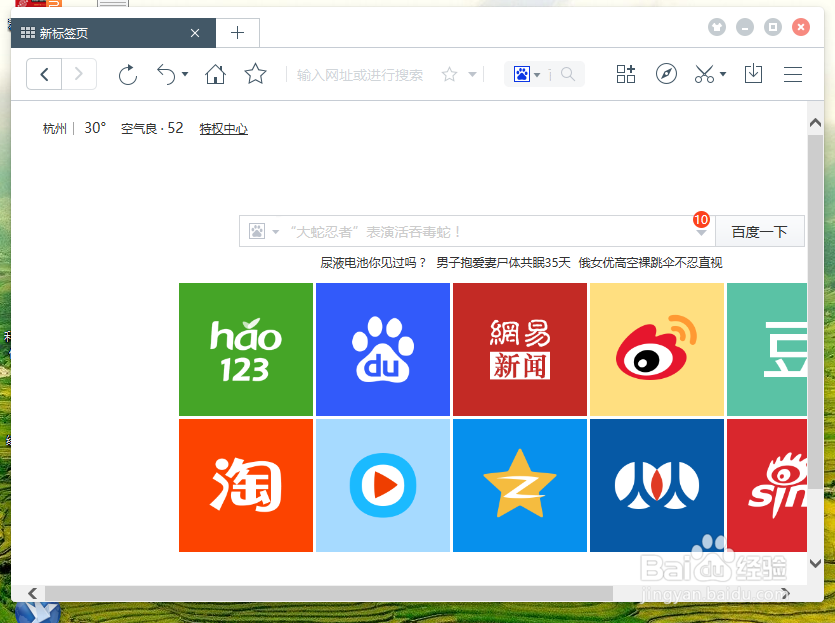Open a new tab with plus button
Viewport: 835px width, 623px height.
tap(238, 33)
